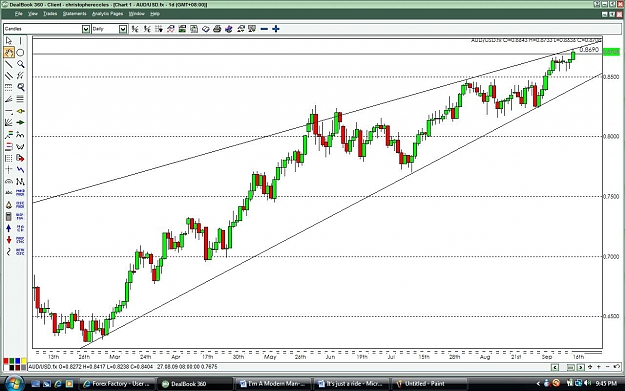Click the blue up arrow tool

(9, 228)
